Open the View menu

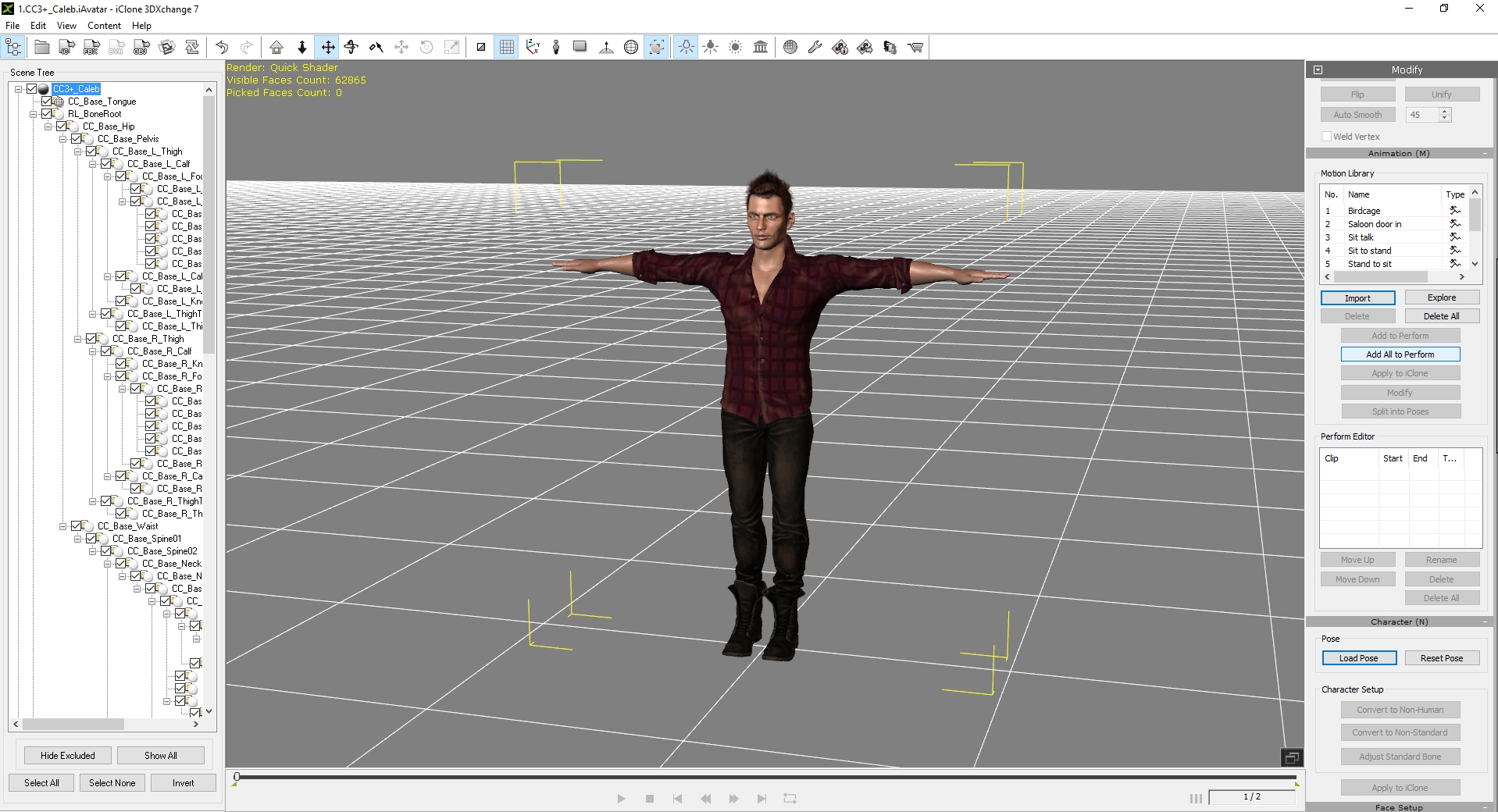[x=66, y=26]
